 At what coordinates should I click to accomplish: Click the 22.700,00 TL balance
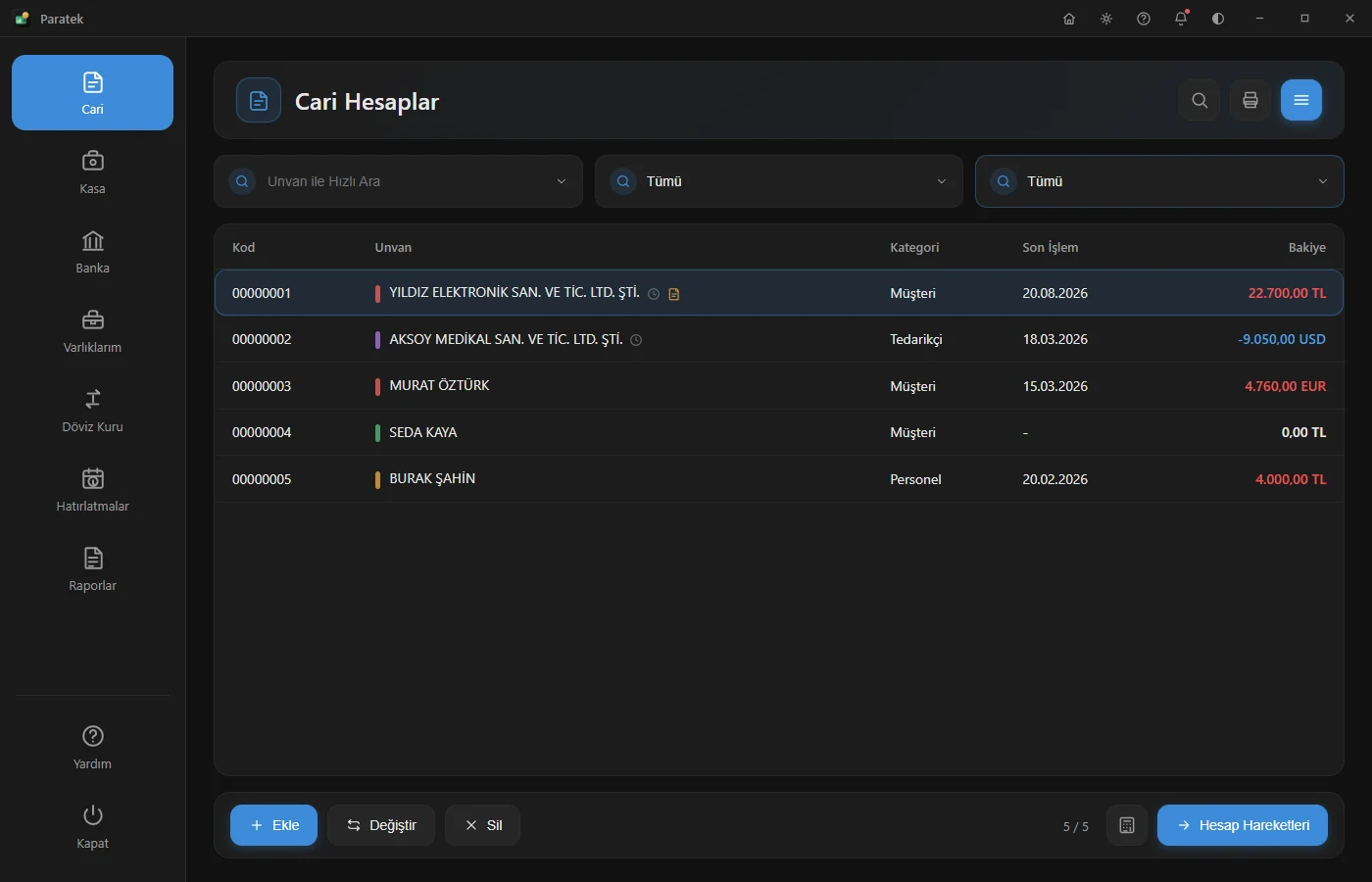click(x=1287, y=293)
